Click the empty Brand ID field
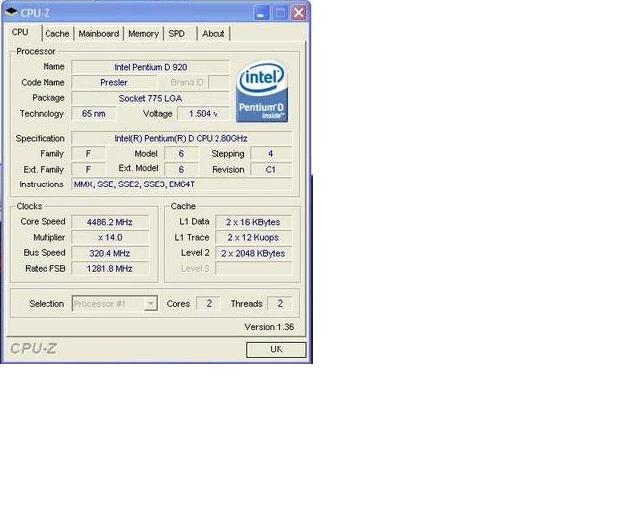 tap(219, 82)
